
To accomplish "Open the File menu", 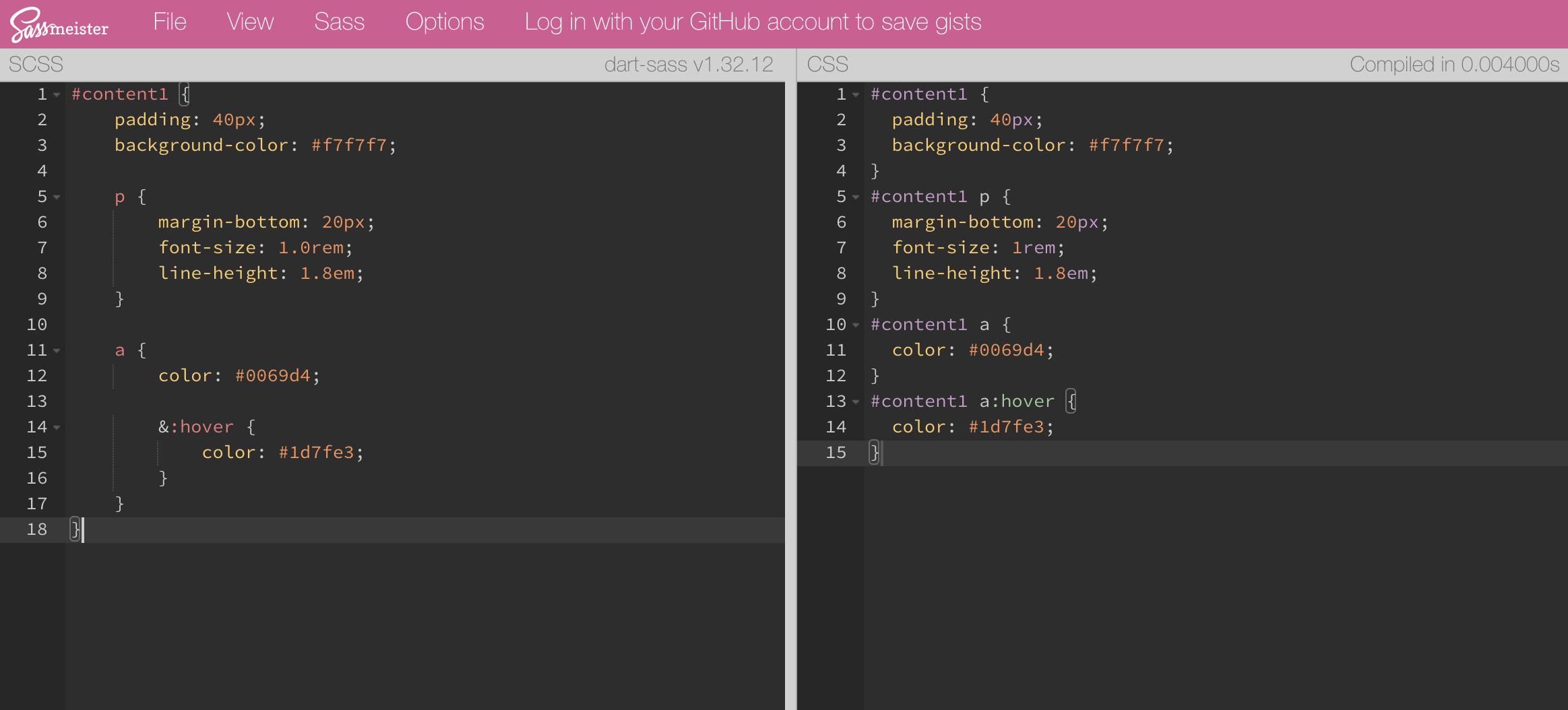I will 170,22.
